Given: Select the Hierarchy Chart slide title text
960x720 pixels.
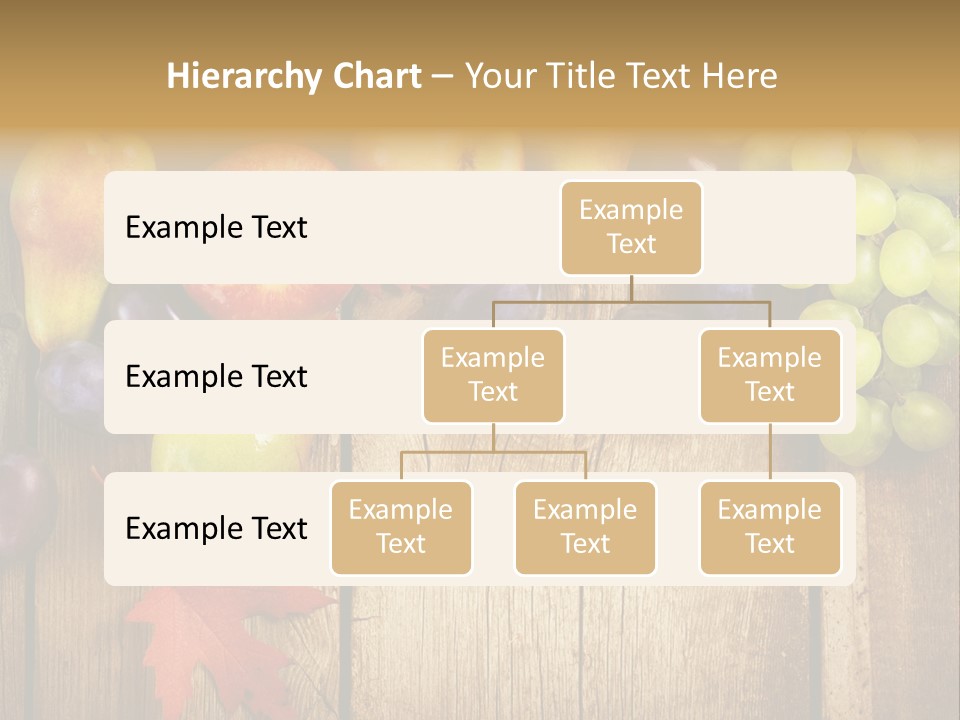Looking at the screenshot, I should (472, 76).
